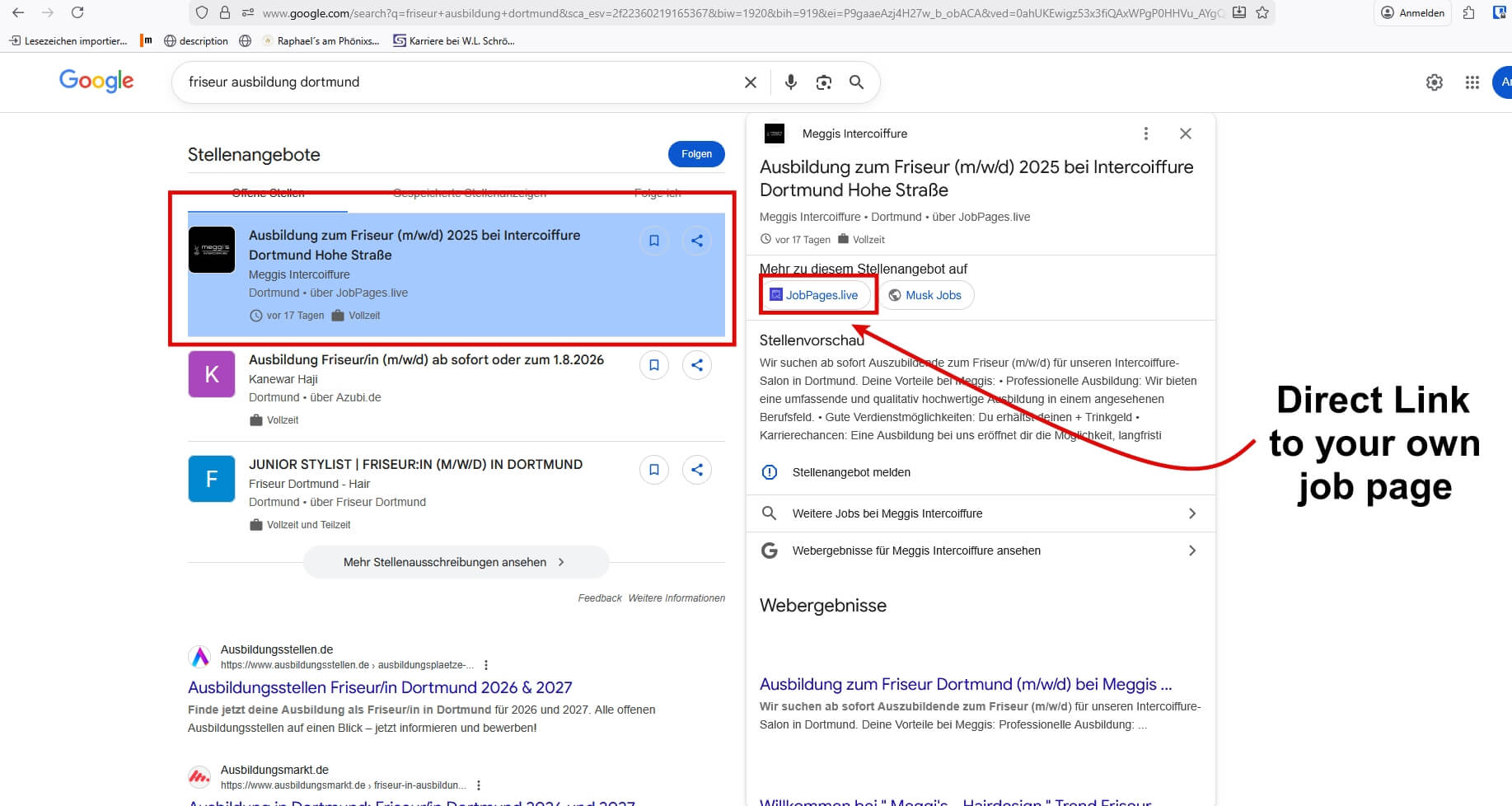This screenshot has height=806, width=1512.
Task: Open the three-dot menu on Meggis panel
Action: click(1145, 133)
